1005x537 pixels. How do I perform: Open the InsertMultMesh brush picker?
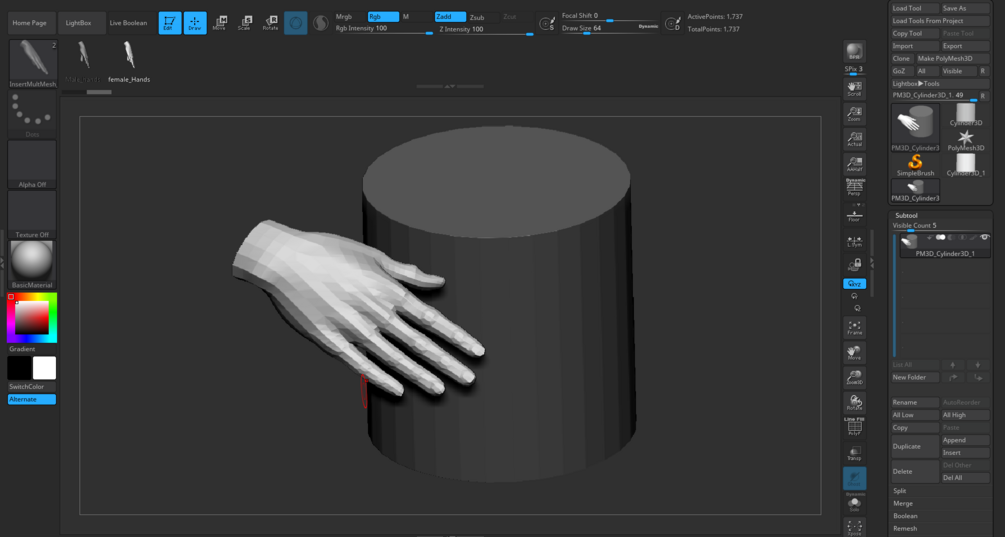point(32,63)
